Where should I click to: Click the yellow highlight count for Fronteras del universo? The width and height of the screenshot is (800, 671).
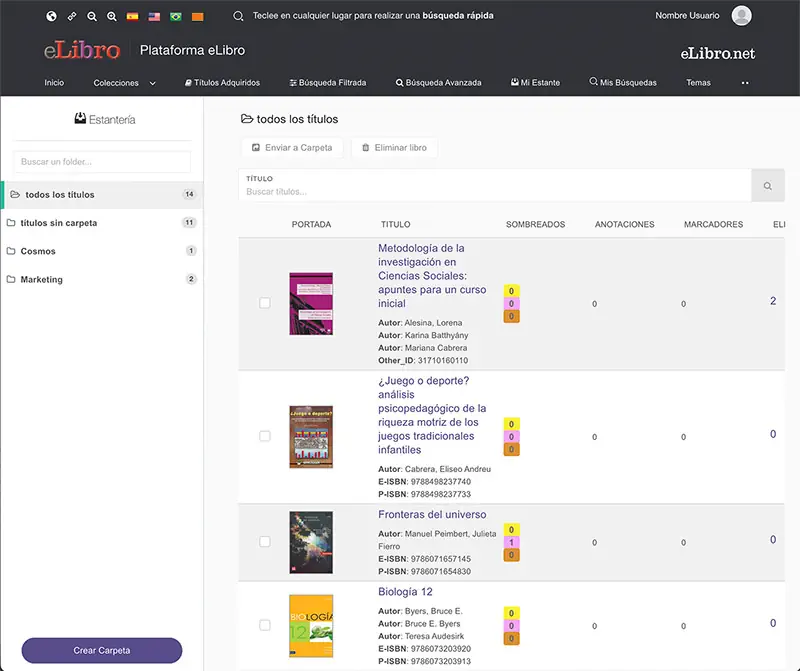coord(513,527)
